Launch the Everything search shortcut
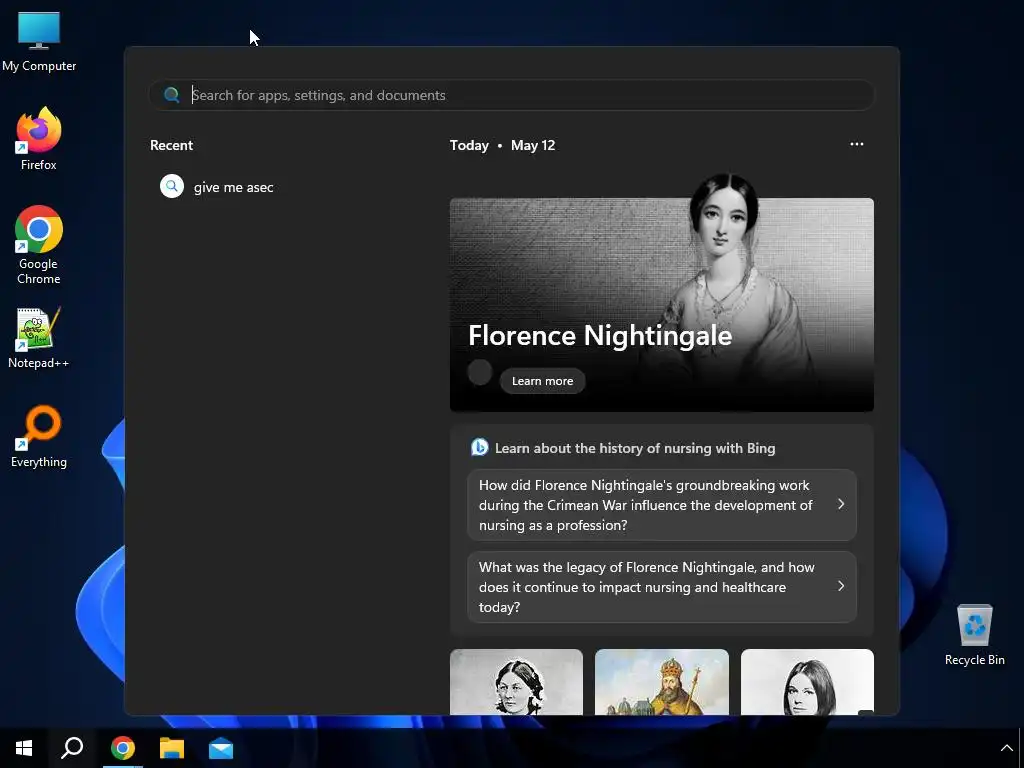This screenshot has width=1024, height=768. 39,437
